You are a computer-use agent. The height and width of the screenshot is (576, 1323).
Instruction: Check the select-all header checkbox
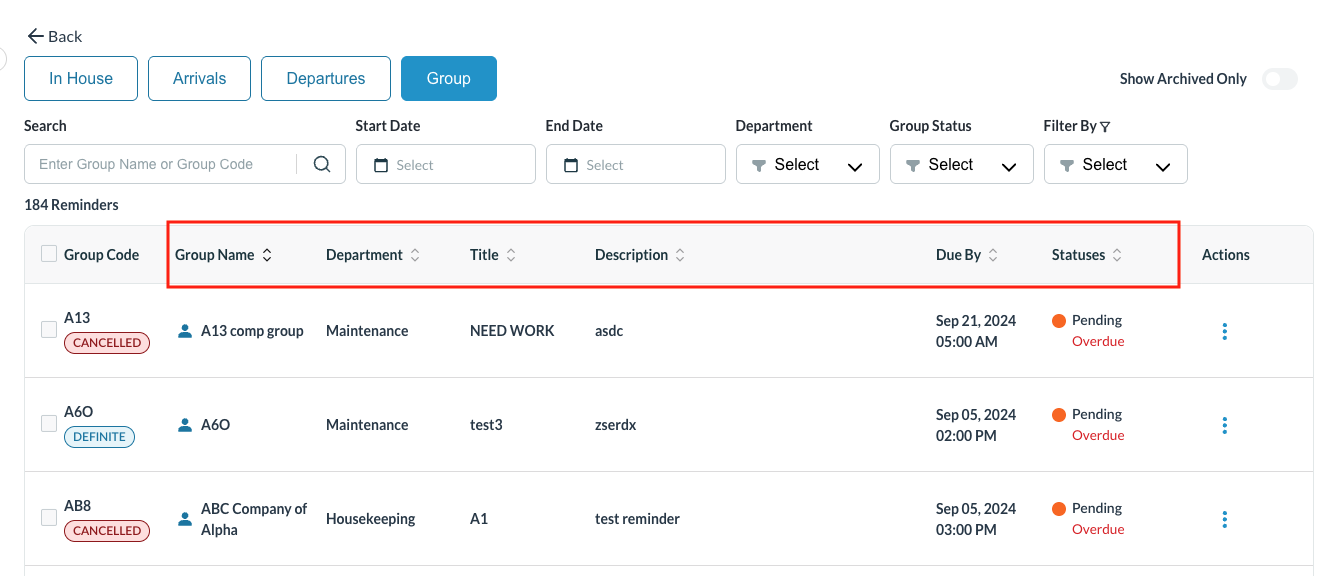pyautogui.click(x=49, y=254)
